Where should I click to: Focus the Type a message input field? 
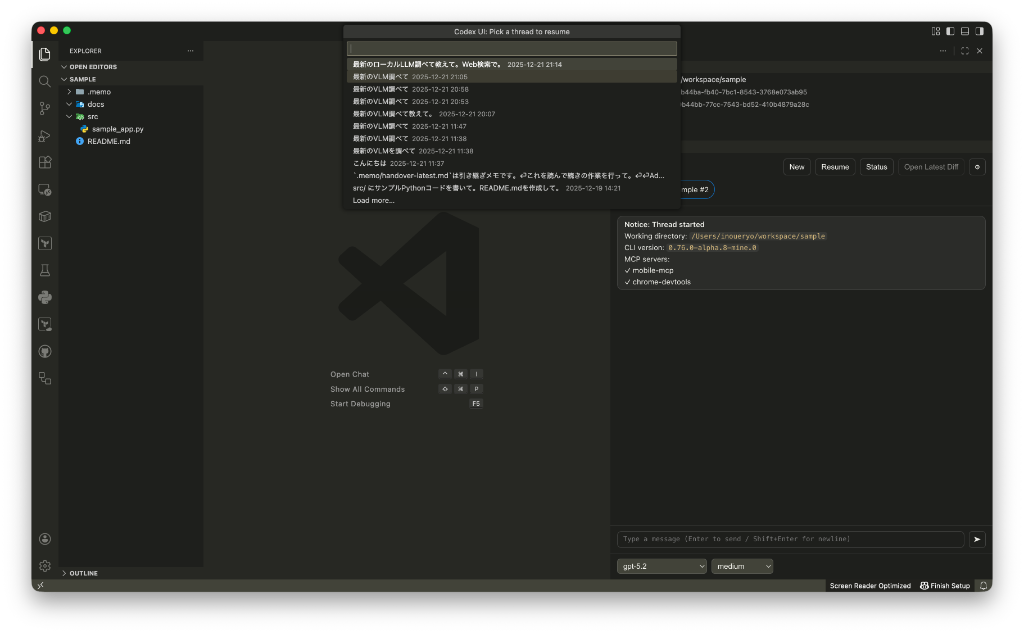coord(790,539)
